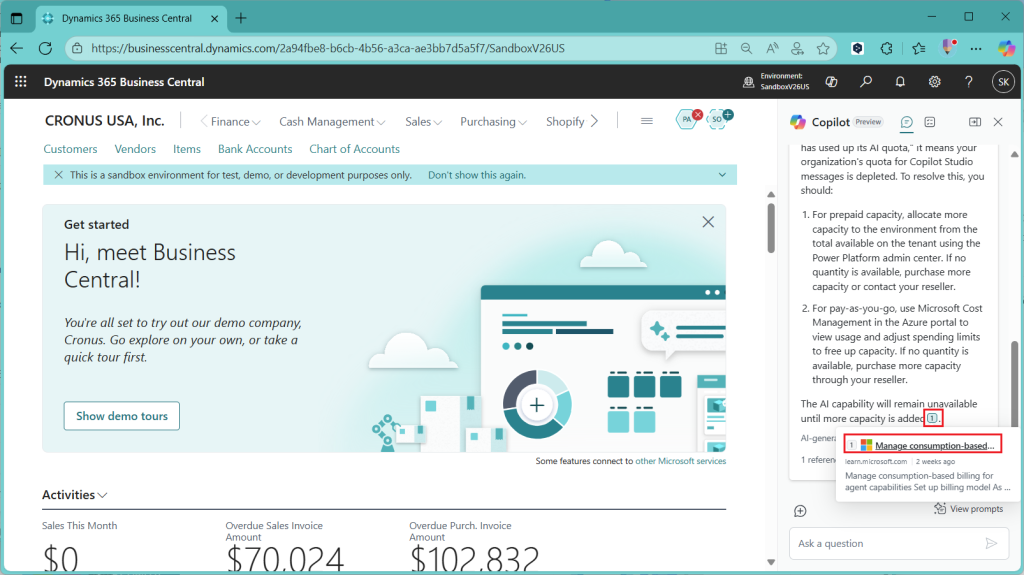
Task: Open the SK user account avatar
Action: click(1003, 82)
